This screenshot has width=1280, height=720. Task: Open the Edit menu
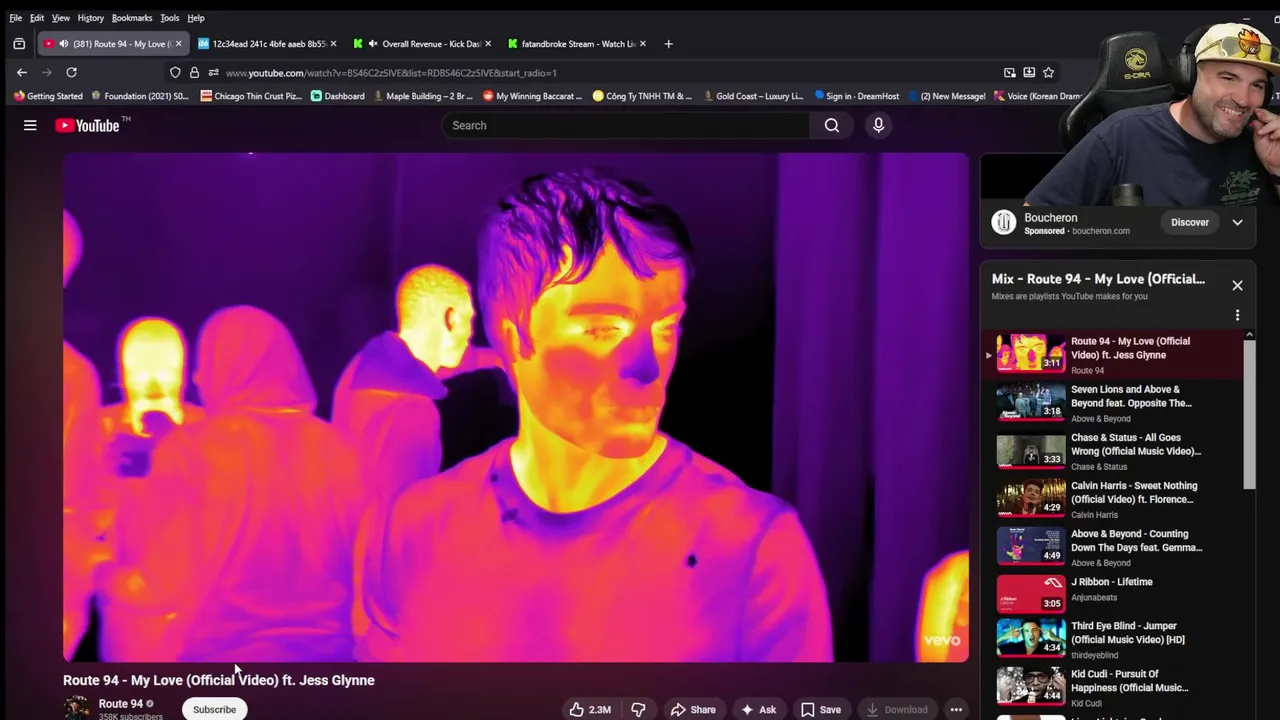37,18
